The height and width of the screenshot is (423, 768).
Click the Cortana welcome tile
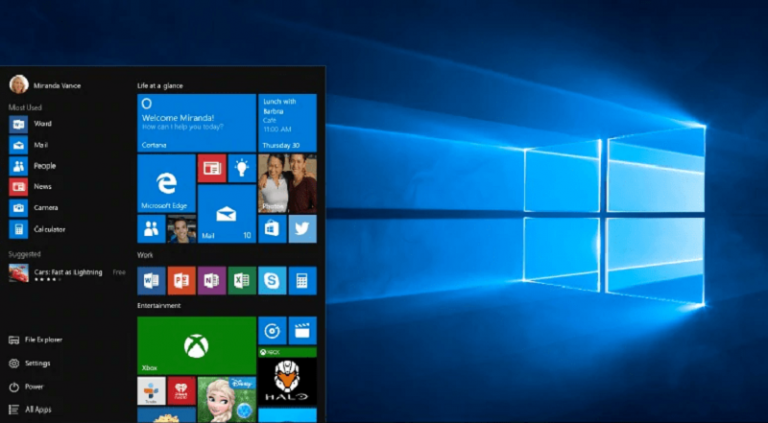tap(196, 122)
